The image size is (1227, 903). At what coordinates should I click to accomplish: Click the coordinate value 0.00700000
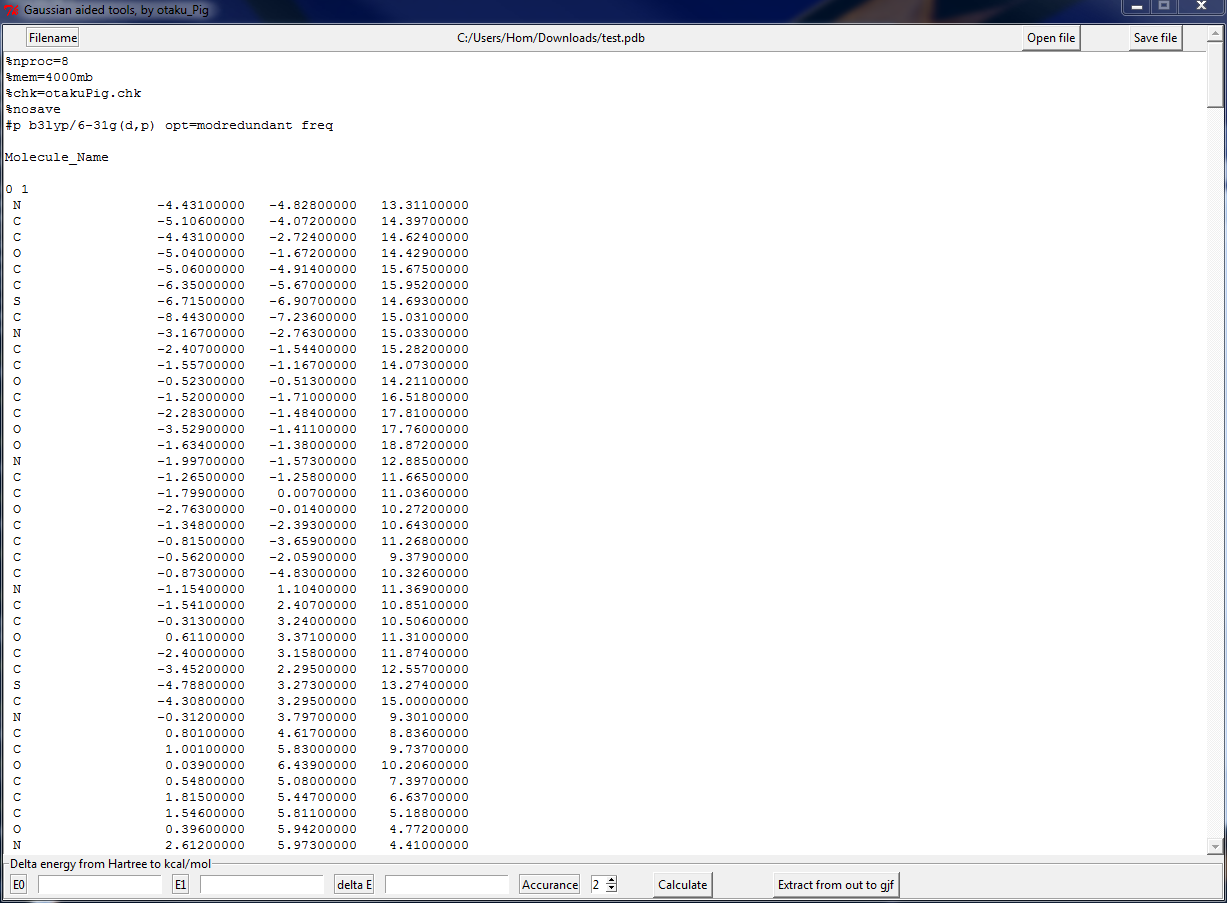click(x=316, y=493)
